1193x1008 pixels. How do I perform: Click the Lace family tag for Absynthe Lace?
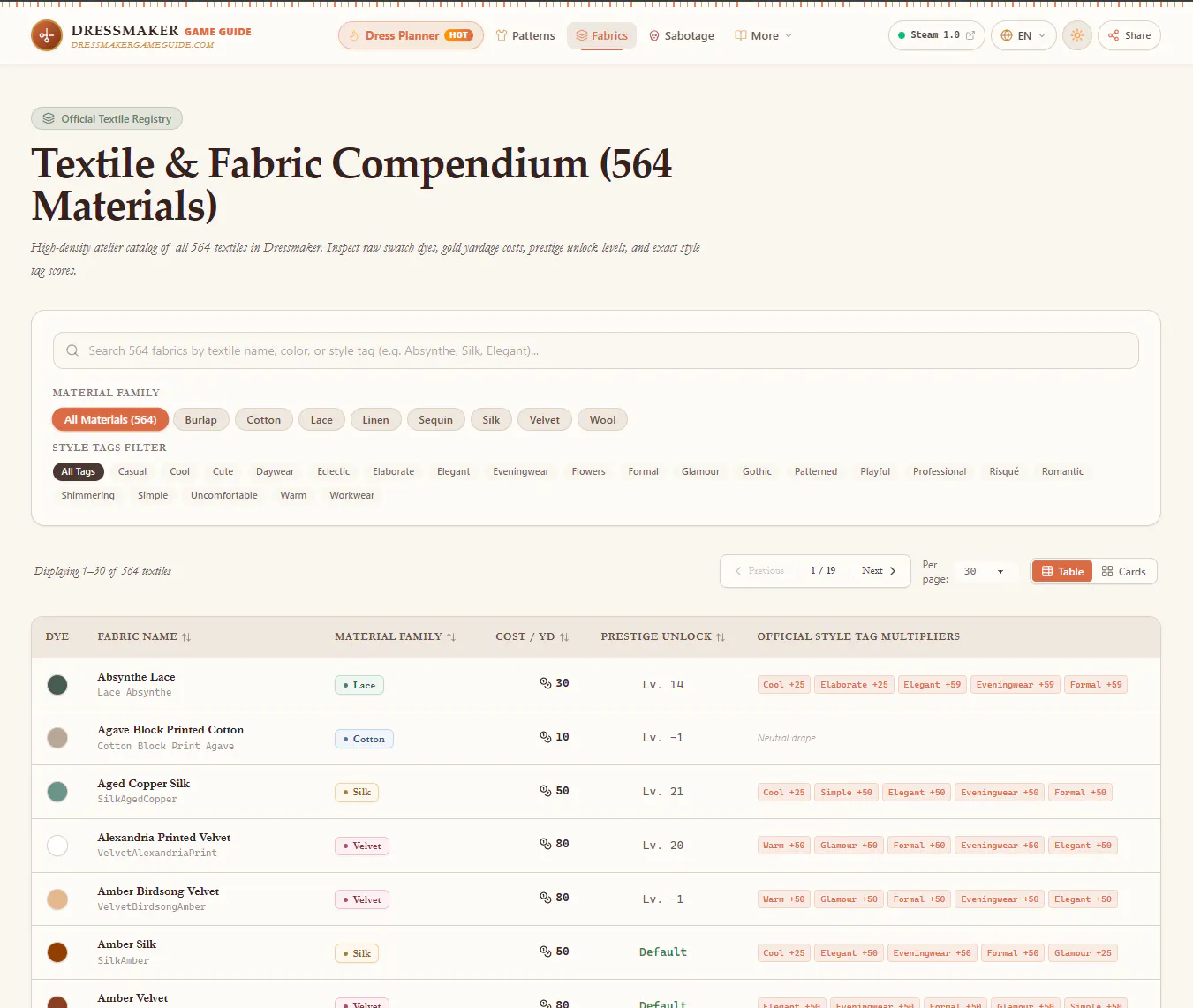coord(359,685)
